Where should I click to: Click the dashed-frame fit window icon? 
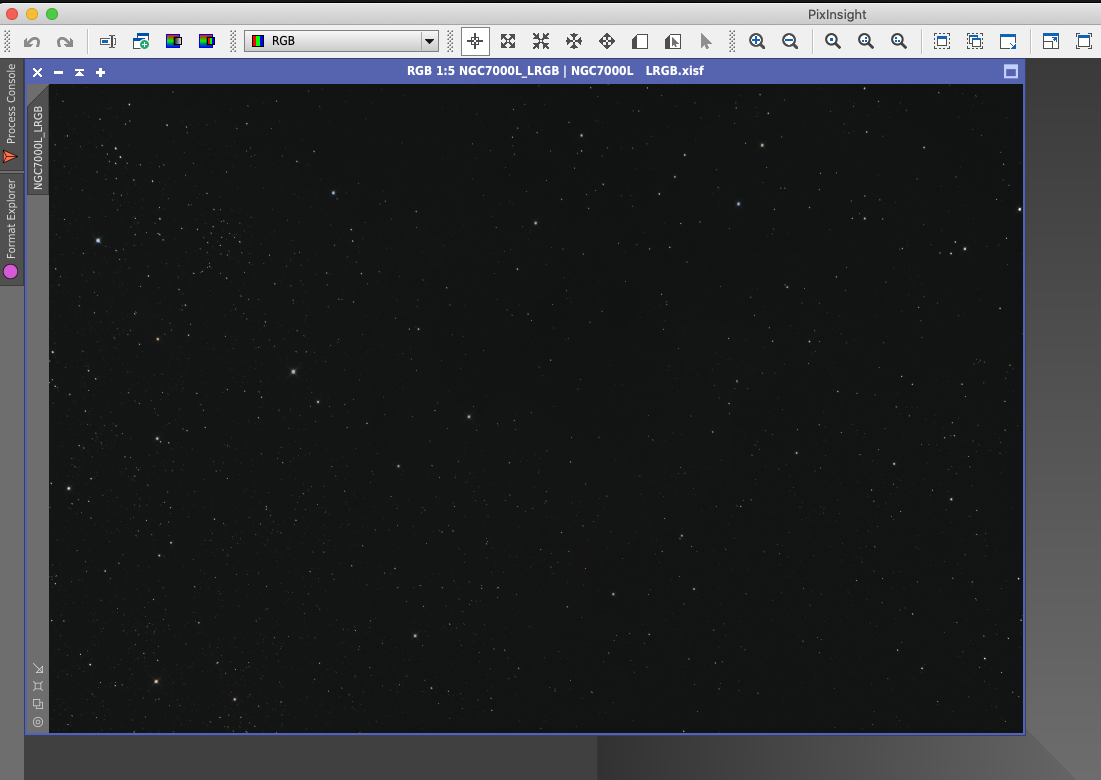pyautogui.click(x=942, y=41)
